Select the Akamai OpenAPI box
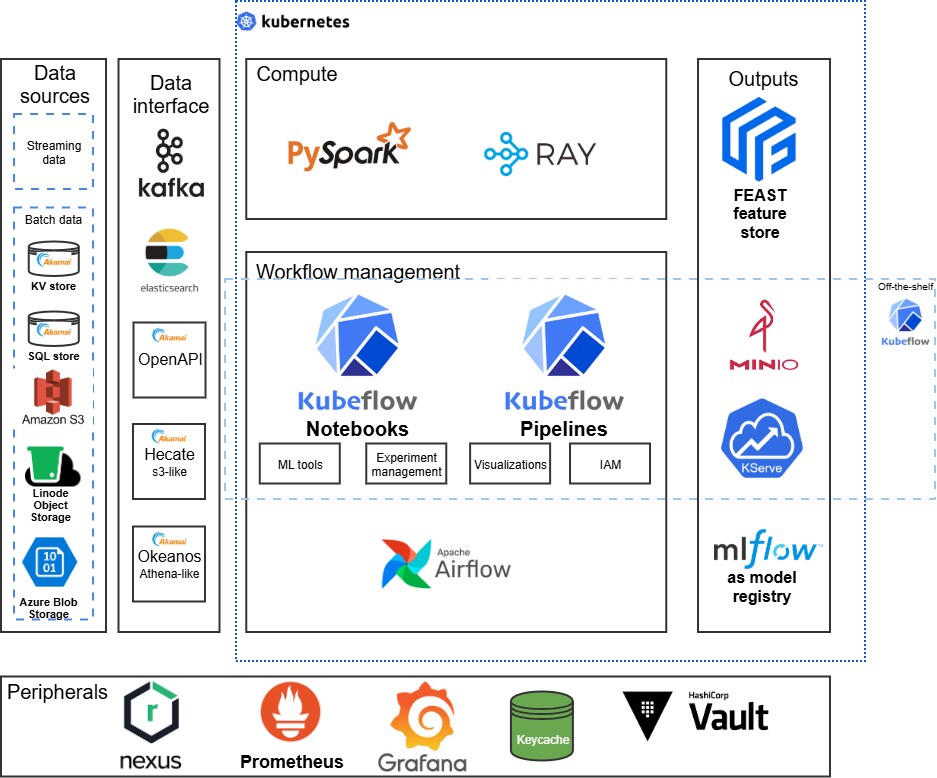The height and width of the screenshot is (778, 937). point(170,360)
